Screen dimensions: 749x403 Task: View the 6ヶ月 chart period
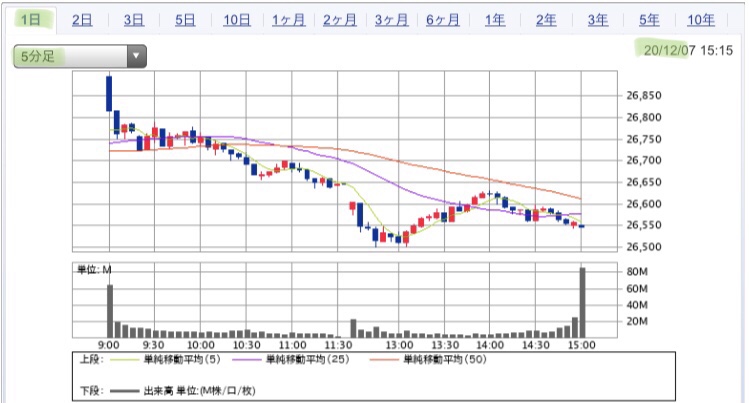[x=443, y=20]
